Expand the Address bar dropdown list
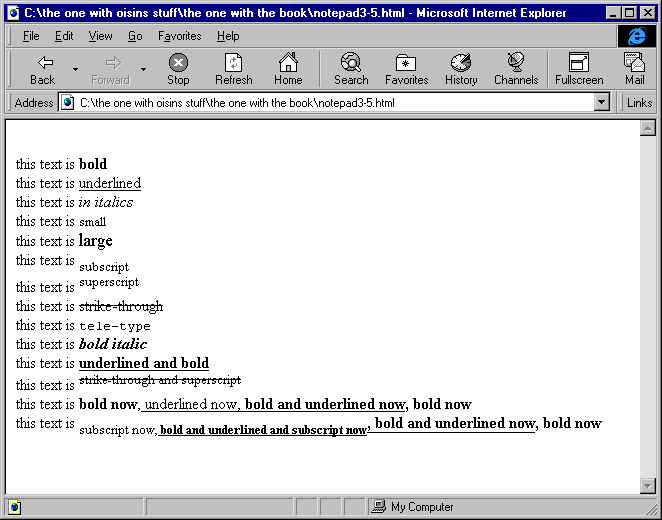Image resolution: width=662 pixels, height=520 pixels. click(601, 103)
